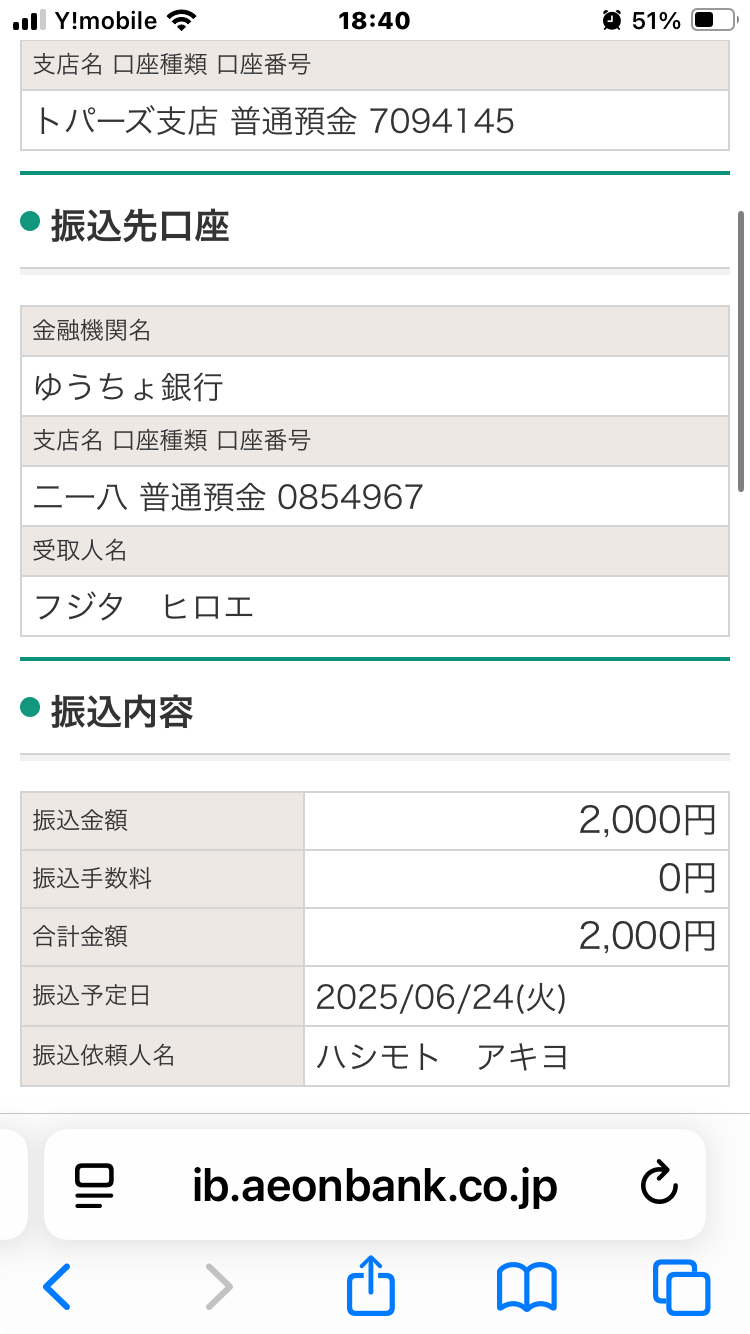The width and height of the screenshot is (750, 1334).
Task: Show all open tabs icon
Action: click(681, 1287)
